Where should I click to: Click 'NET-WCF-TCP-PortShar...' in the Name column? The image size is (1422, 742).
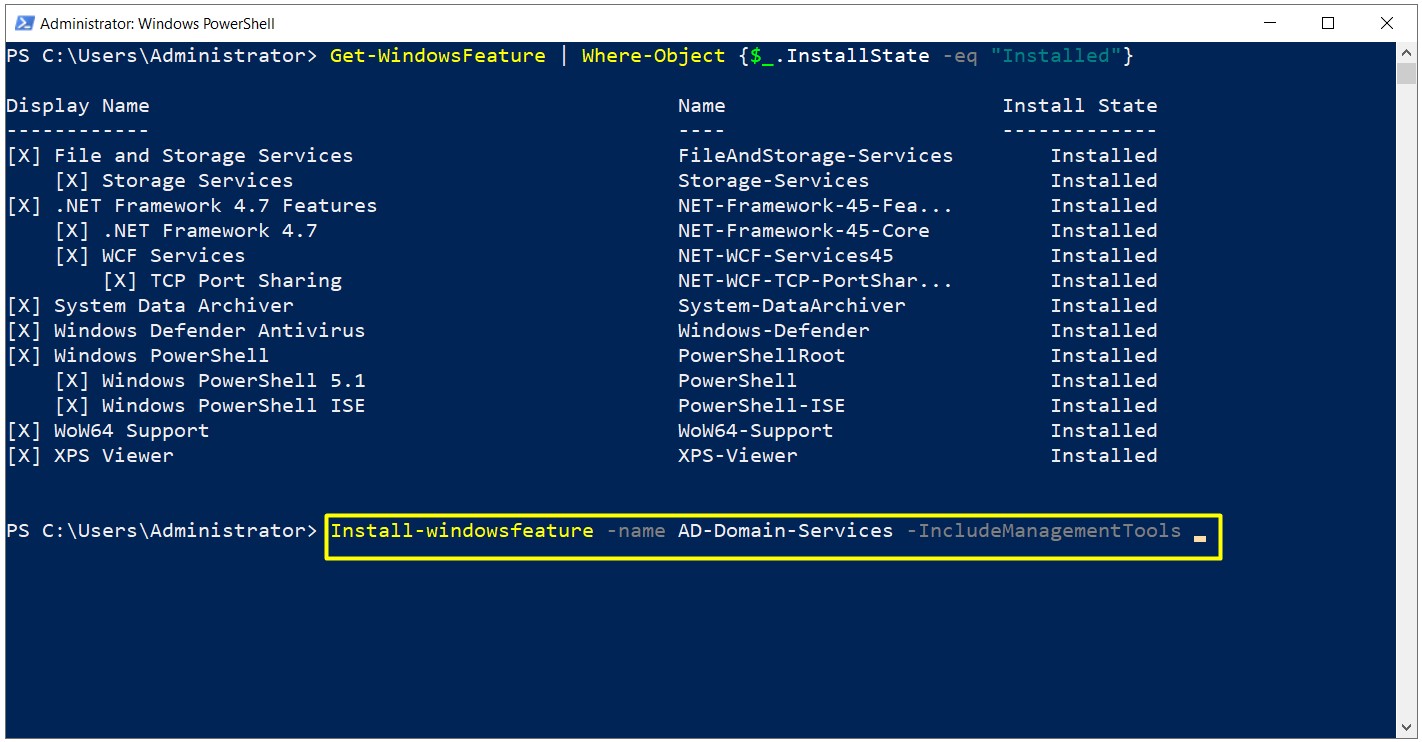click(x=815, y=281)
